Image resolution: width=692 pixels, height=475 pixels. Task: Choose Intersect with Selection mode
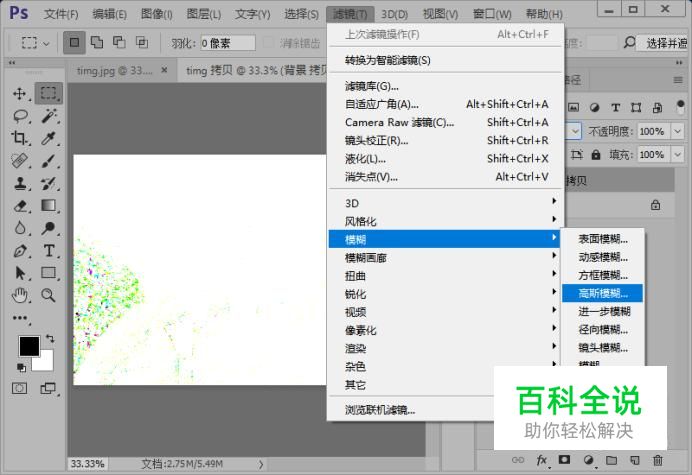point(142,42)
